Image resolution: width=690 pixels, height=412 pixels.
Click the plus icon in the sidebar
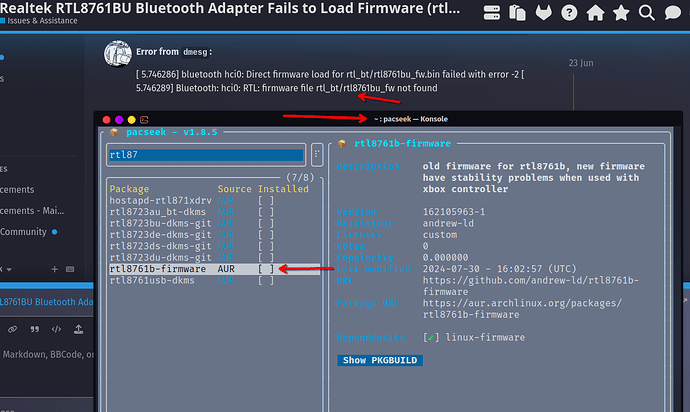[x=55, y=269]
